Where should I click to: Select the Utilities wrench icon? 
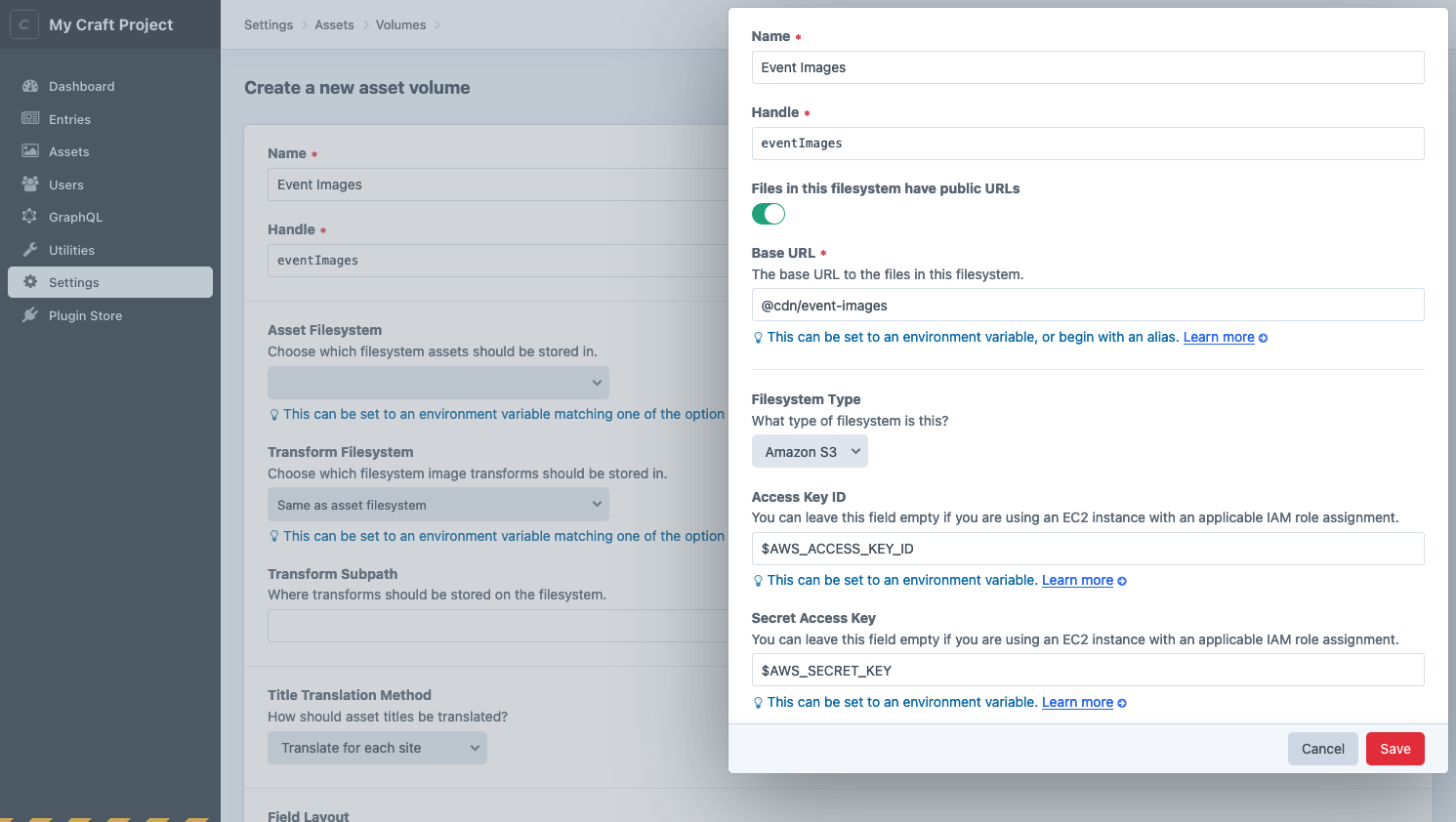tap(32, 249)
